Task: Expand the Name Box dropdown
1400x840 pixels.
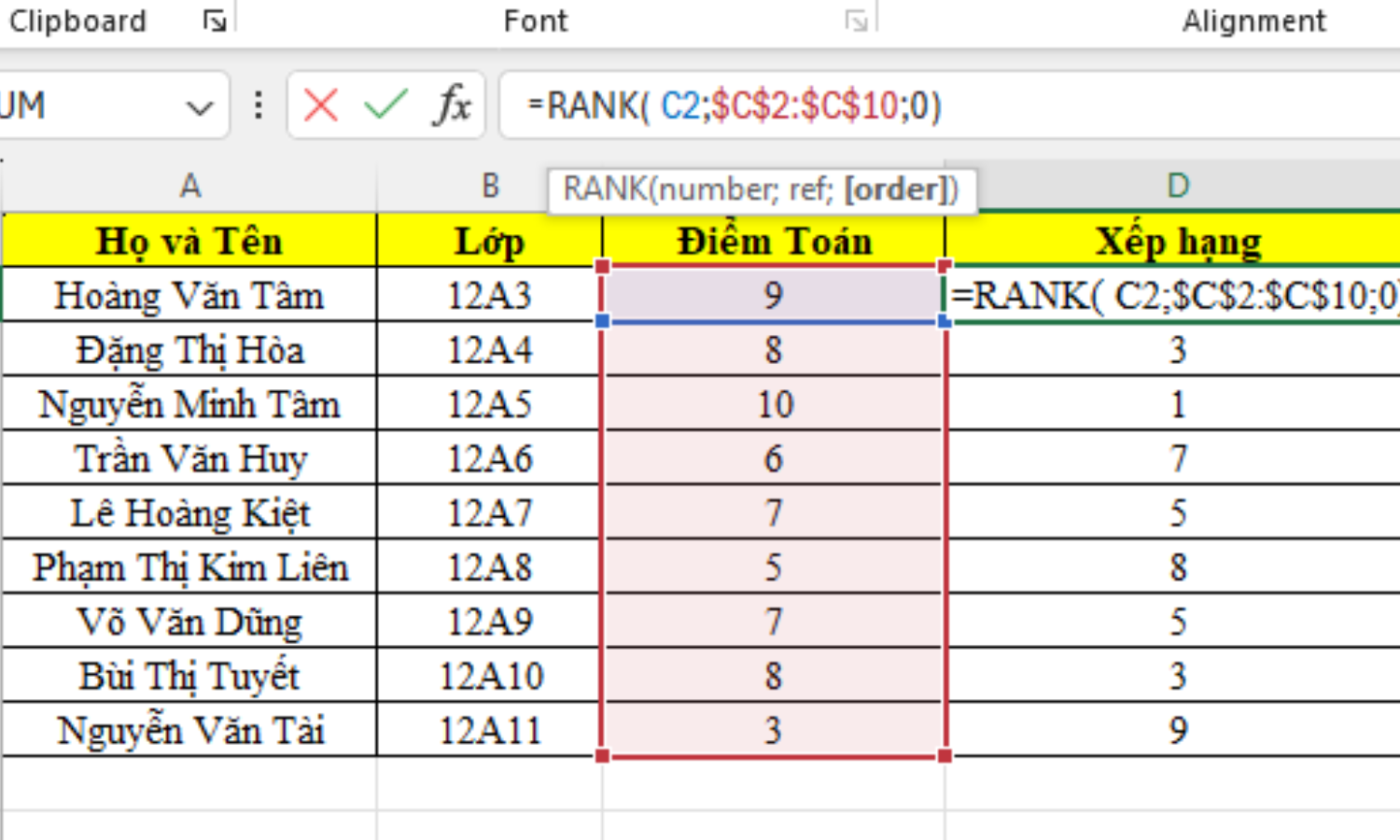Action: click(x=199, y=107)
